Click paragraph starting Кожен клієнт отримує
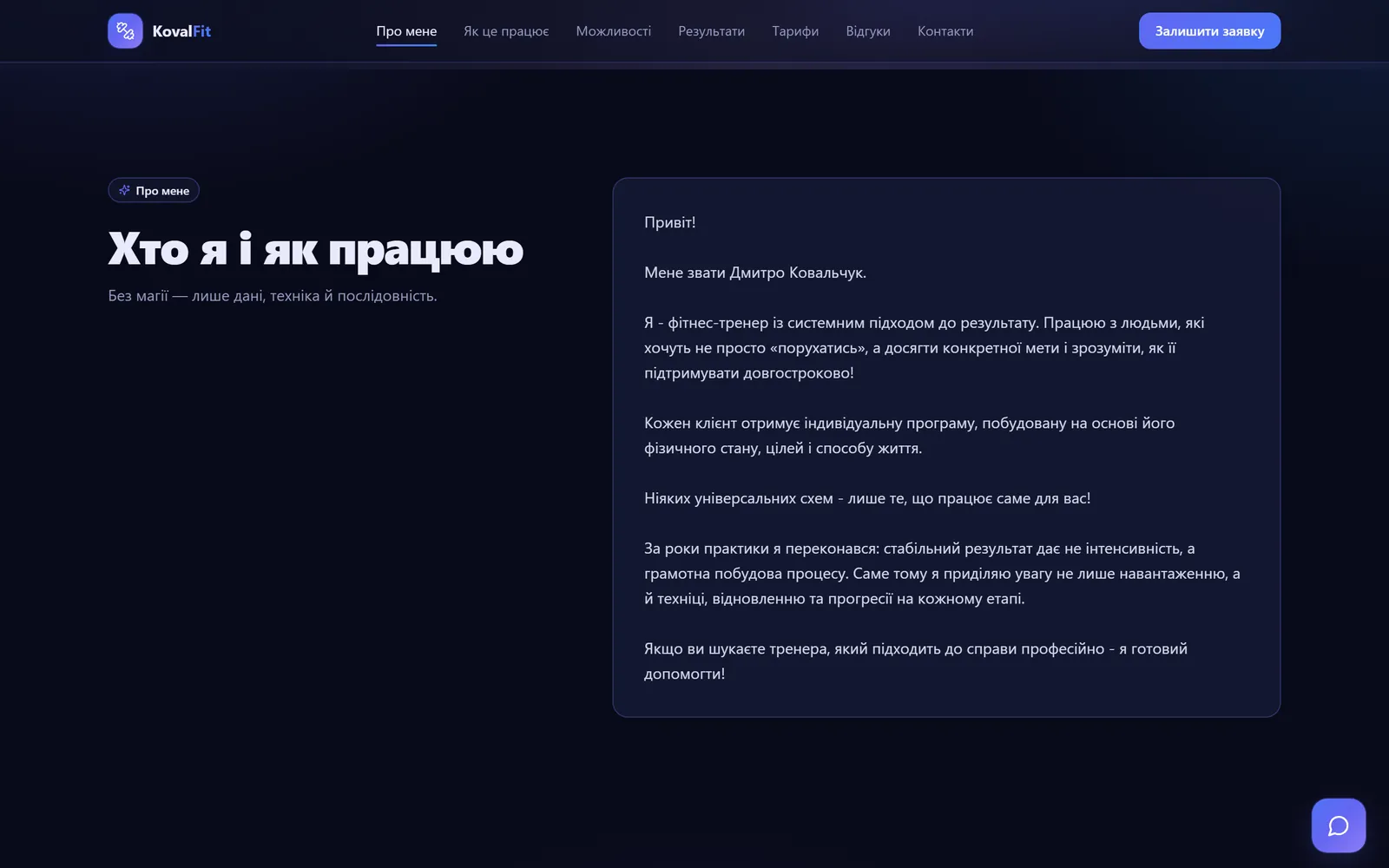 point(909,436)
